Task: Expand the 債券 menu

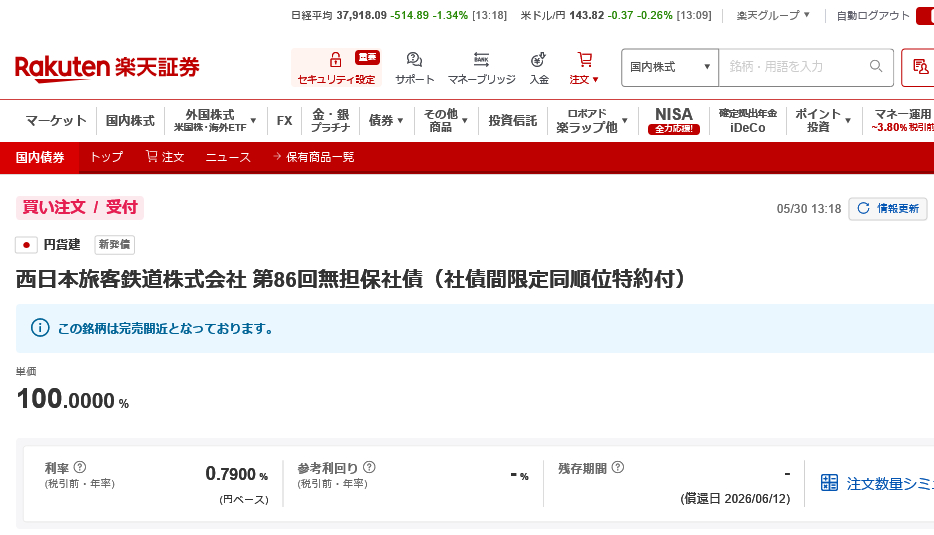Action: click(386, 121)
